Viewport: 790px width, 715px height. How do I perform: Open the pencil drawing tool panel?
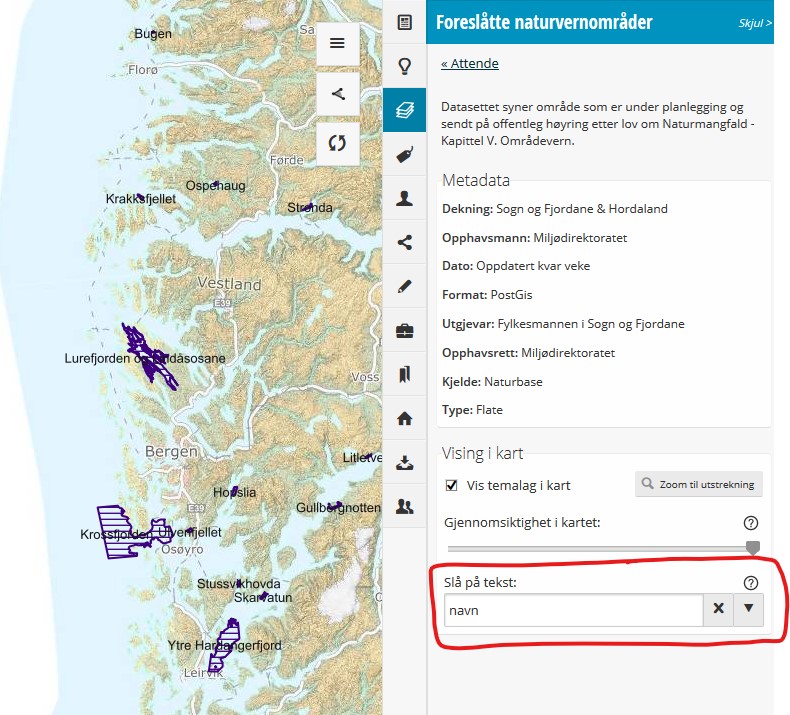[x=404, y=286]
